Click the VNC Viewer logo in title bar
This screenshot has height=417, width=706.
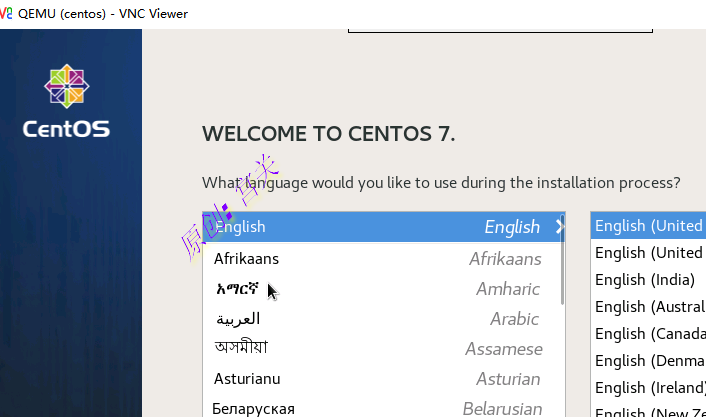click(x=7, y=13)
